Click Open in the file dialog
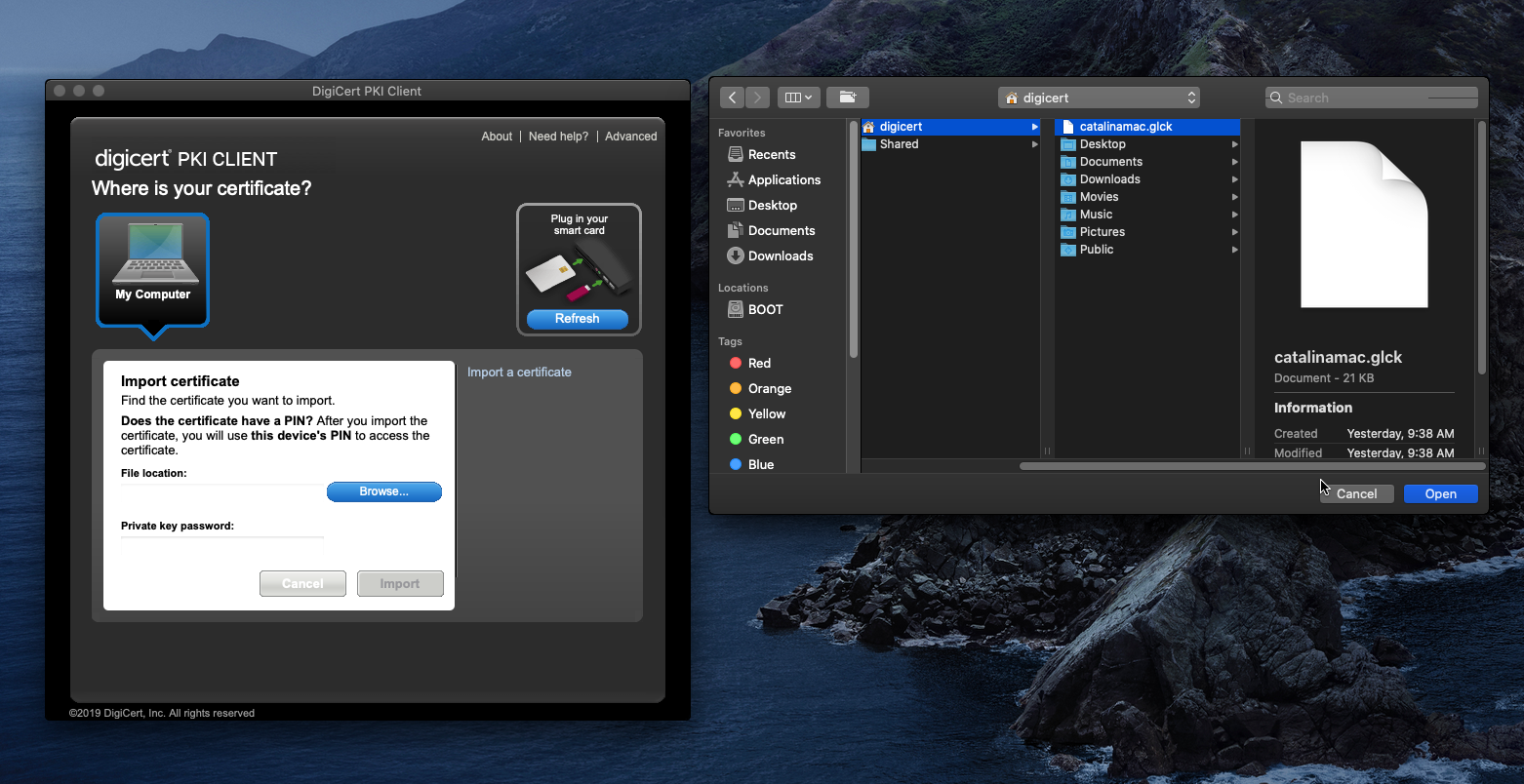 tap(1440, 494)
